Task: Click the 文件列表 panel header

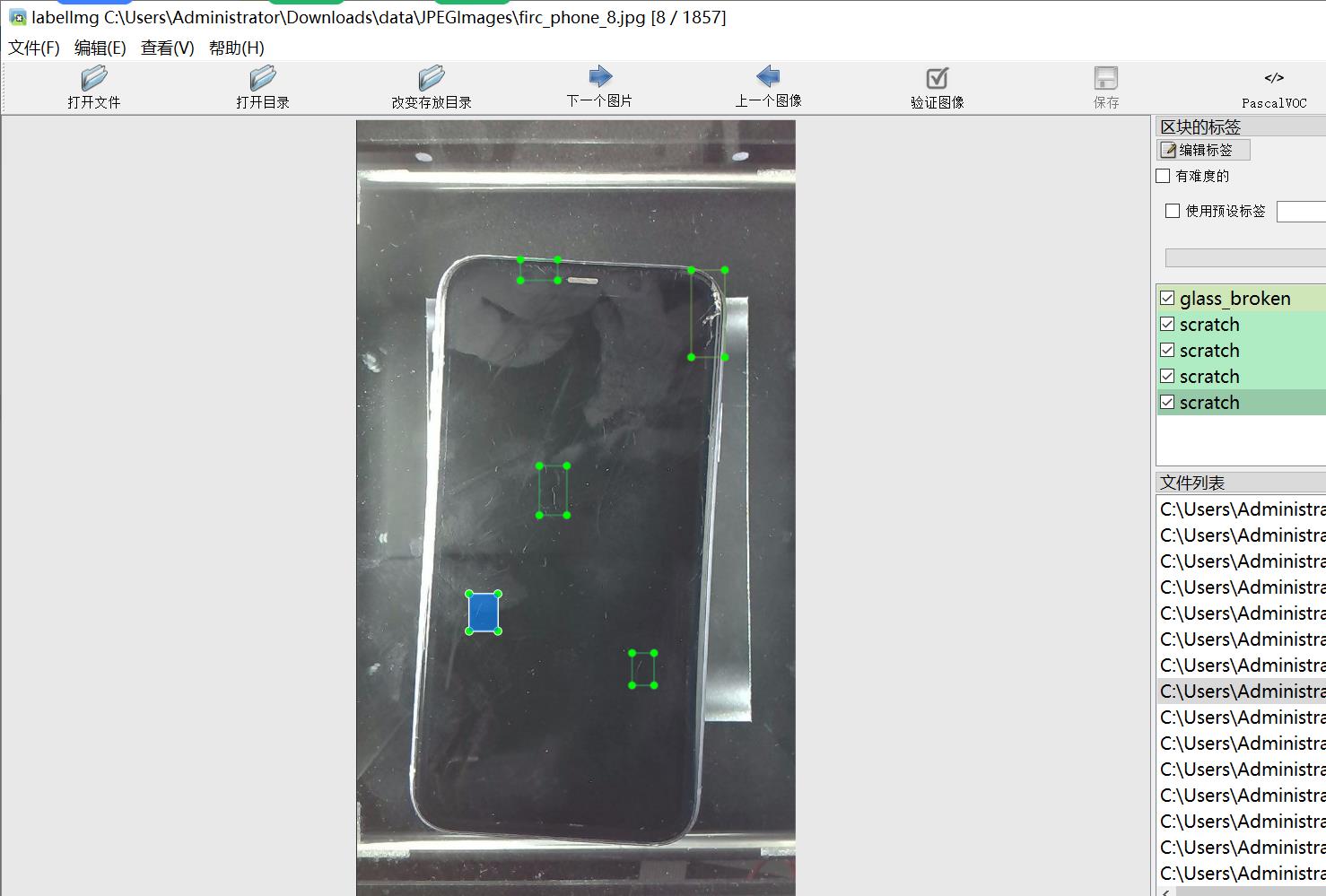Action: point(1241,483)
